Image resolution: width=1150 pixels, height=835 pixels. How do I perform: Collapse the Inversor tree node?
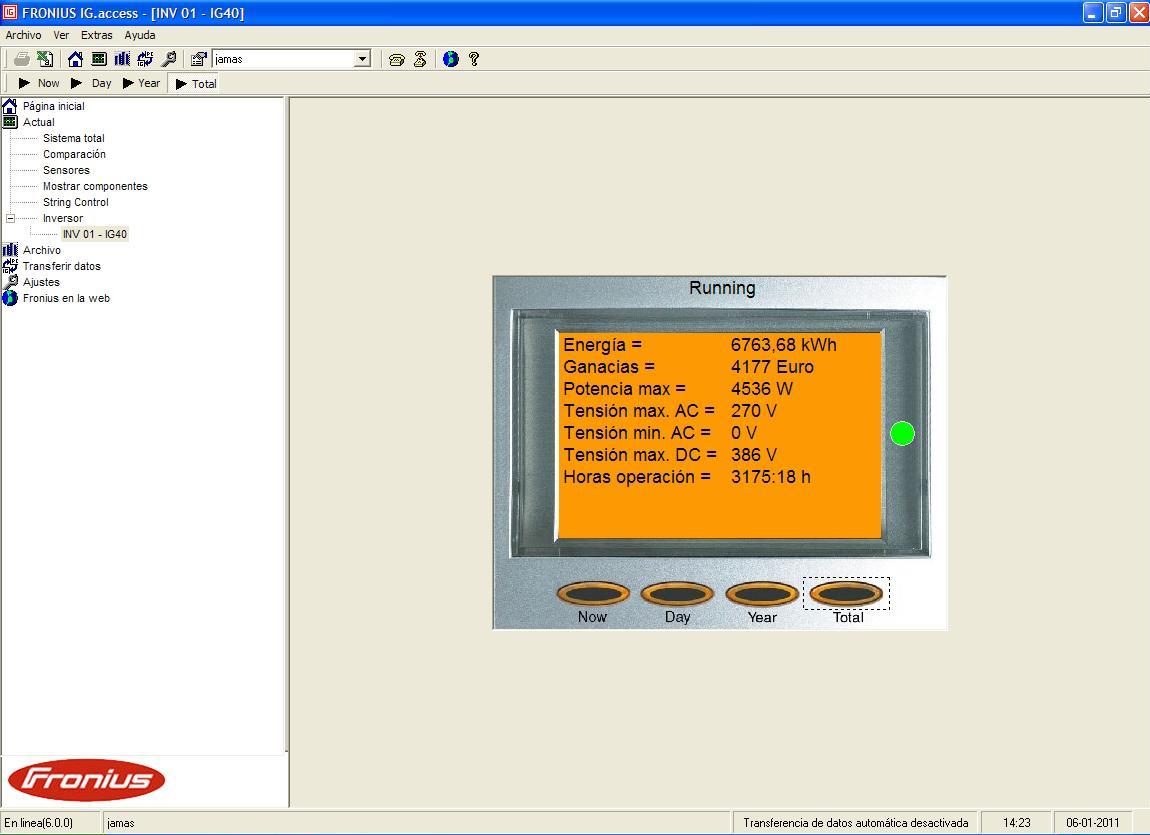10,218
